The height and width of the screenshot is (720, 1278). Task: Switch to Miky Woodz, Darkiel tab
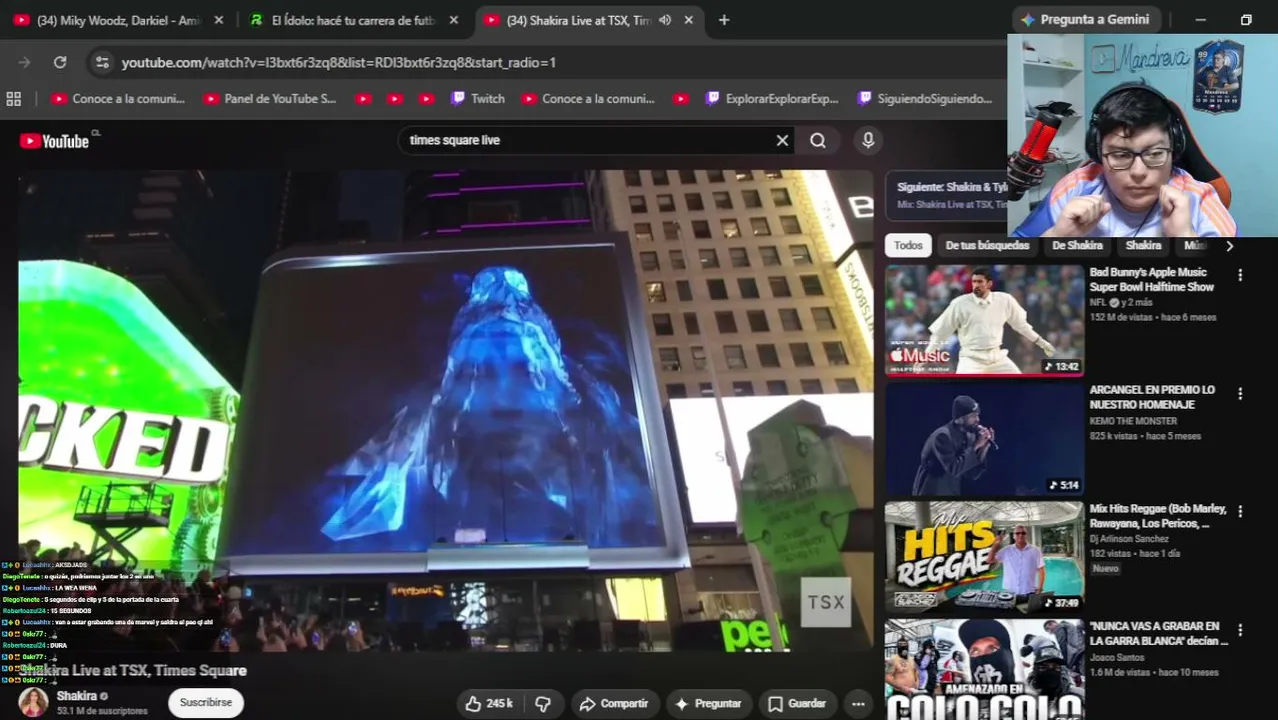118,20
